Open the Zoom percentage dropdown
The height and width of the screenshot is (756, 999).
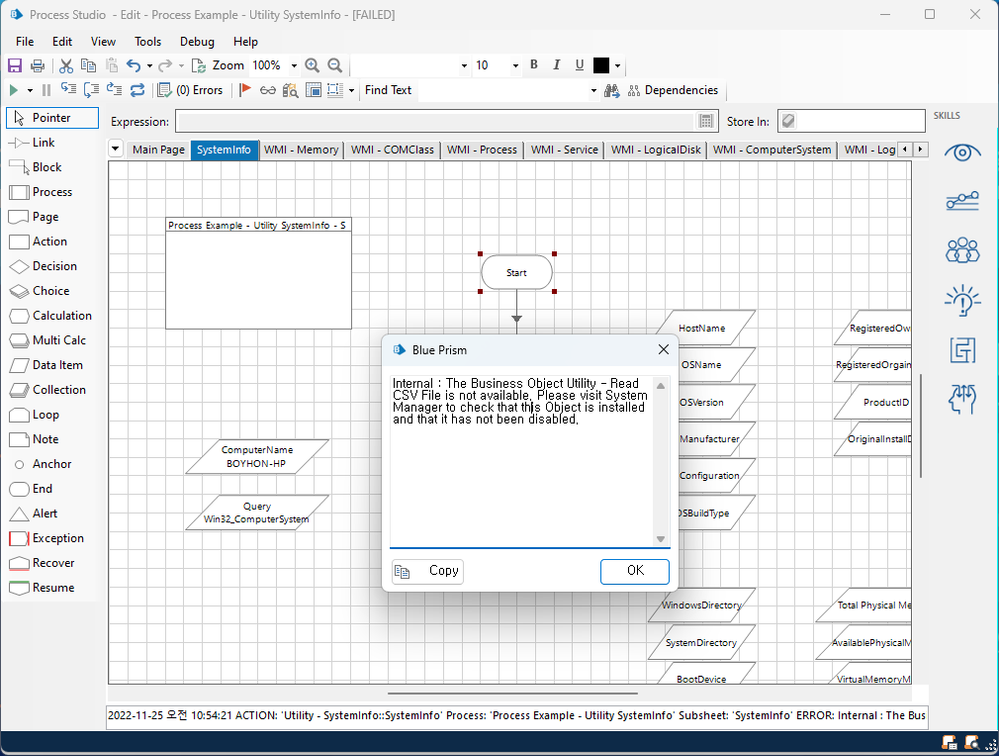coord(294,66)
